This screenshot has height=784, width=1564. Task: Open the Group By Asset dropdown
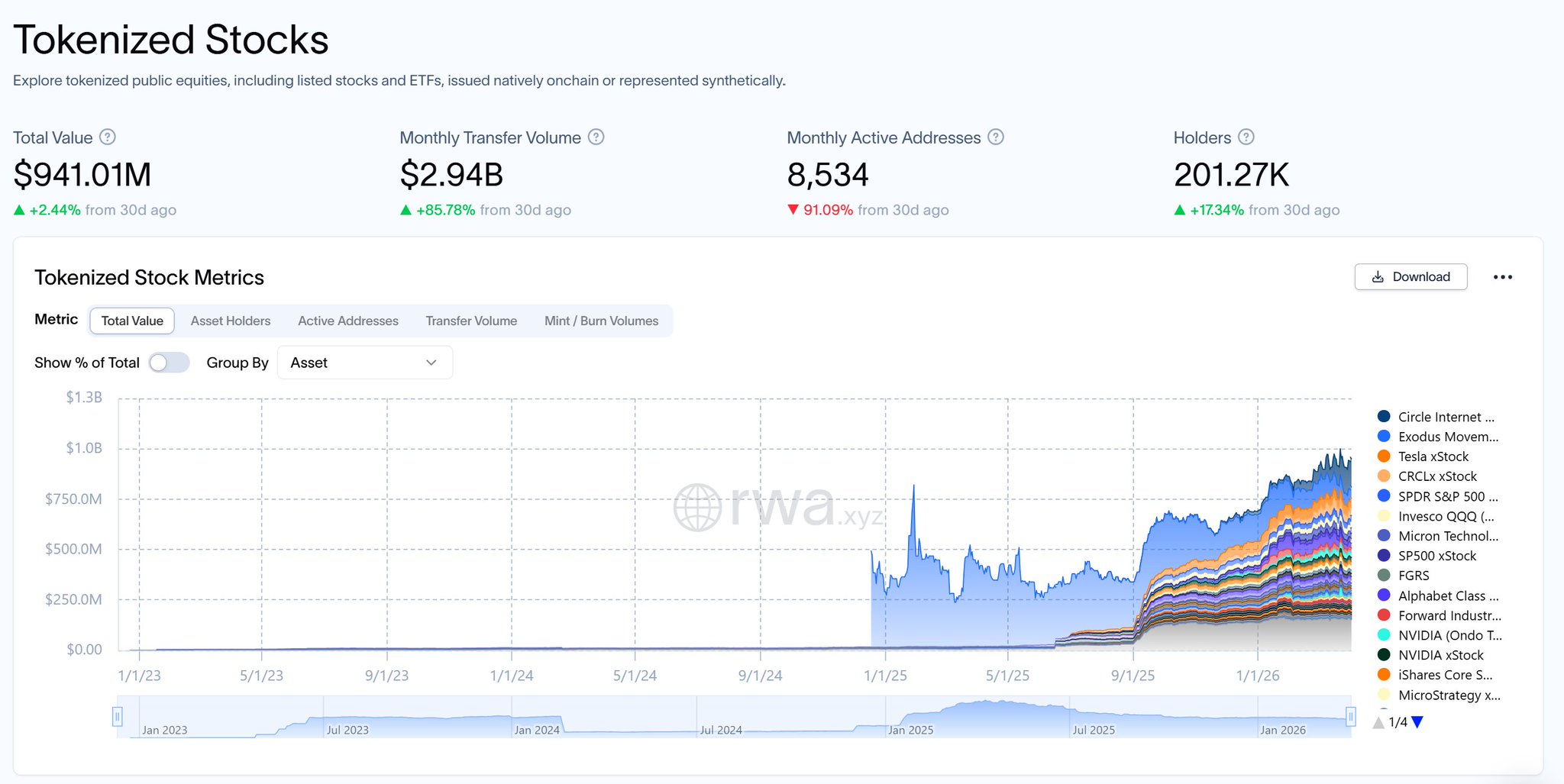coord(365,363)
